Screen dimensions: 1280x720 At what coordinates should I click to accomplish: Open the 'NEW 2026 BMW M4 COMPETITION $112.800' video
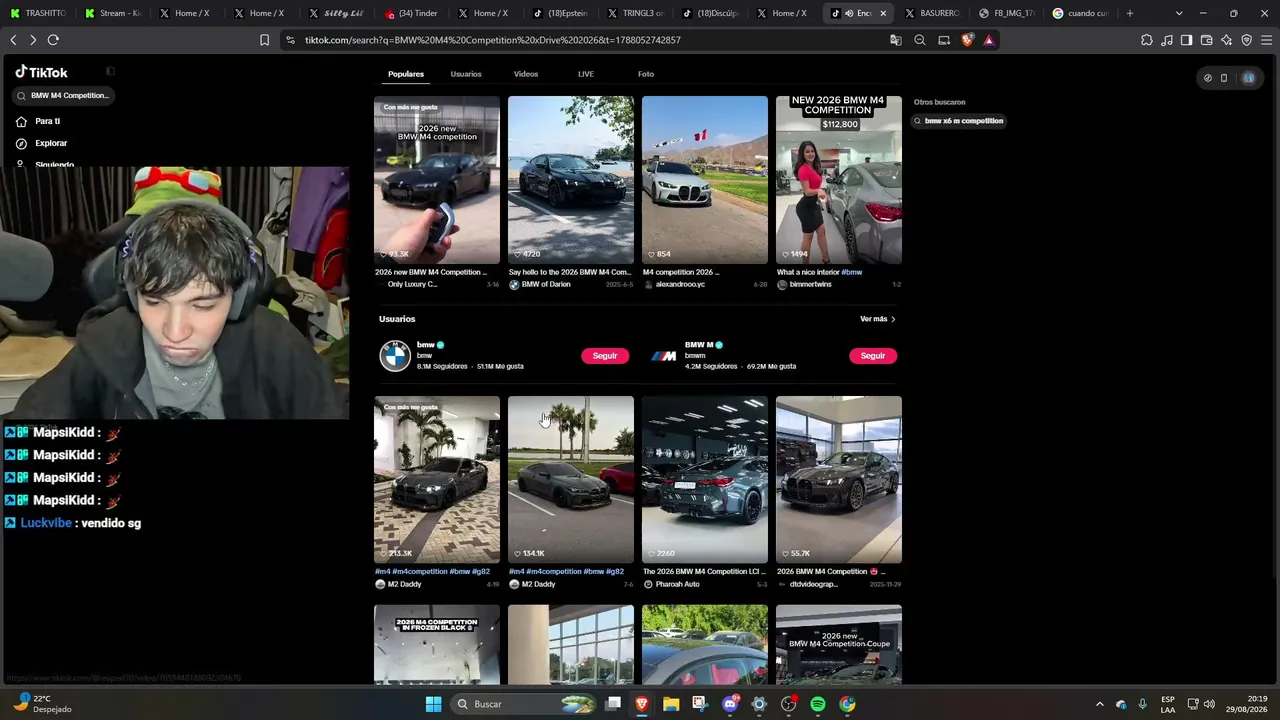pos(839,180)
